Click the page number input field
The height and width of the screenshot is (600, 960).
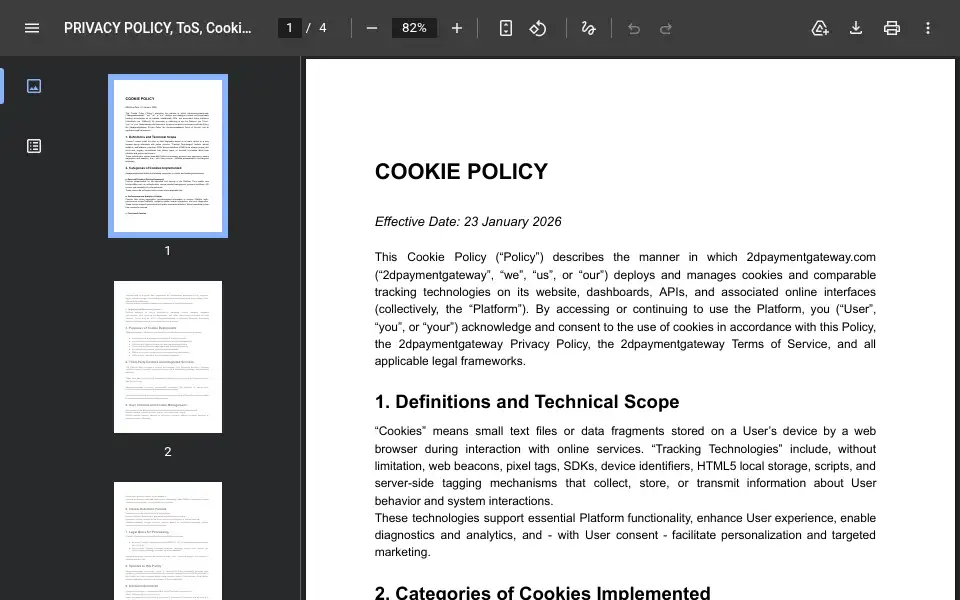pos(290,28)
